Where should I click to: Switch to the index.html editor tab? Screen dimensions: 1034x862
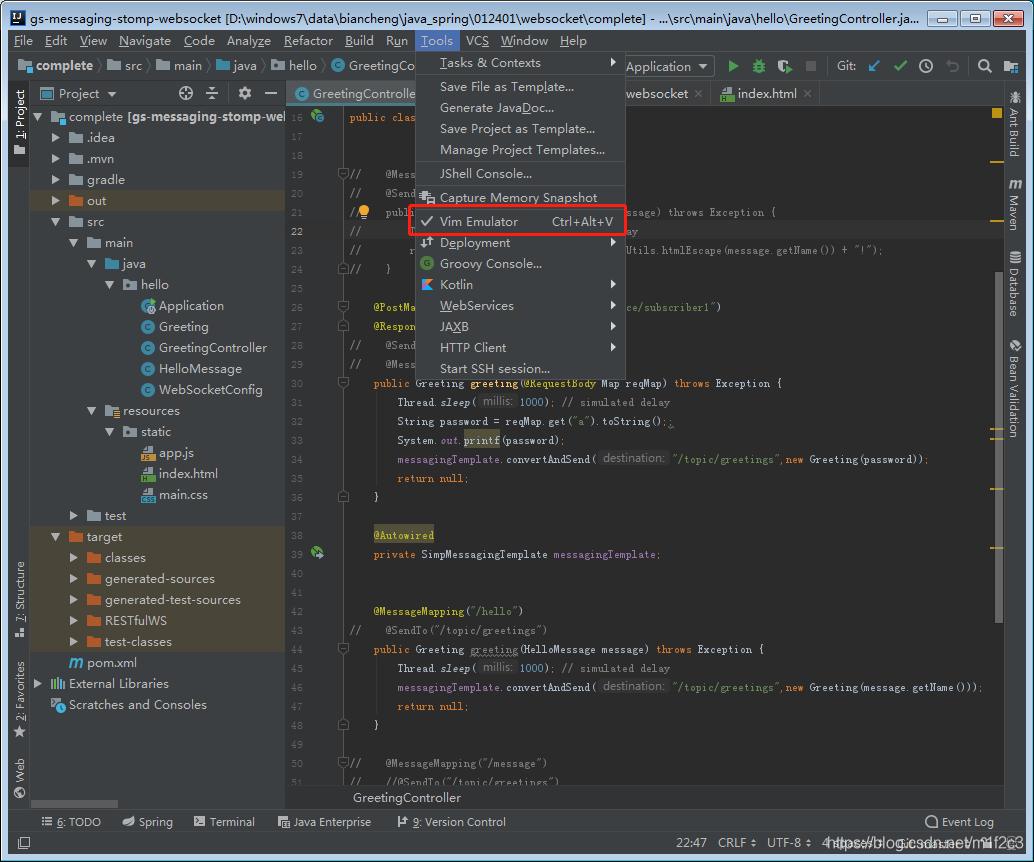click(767, 94)
